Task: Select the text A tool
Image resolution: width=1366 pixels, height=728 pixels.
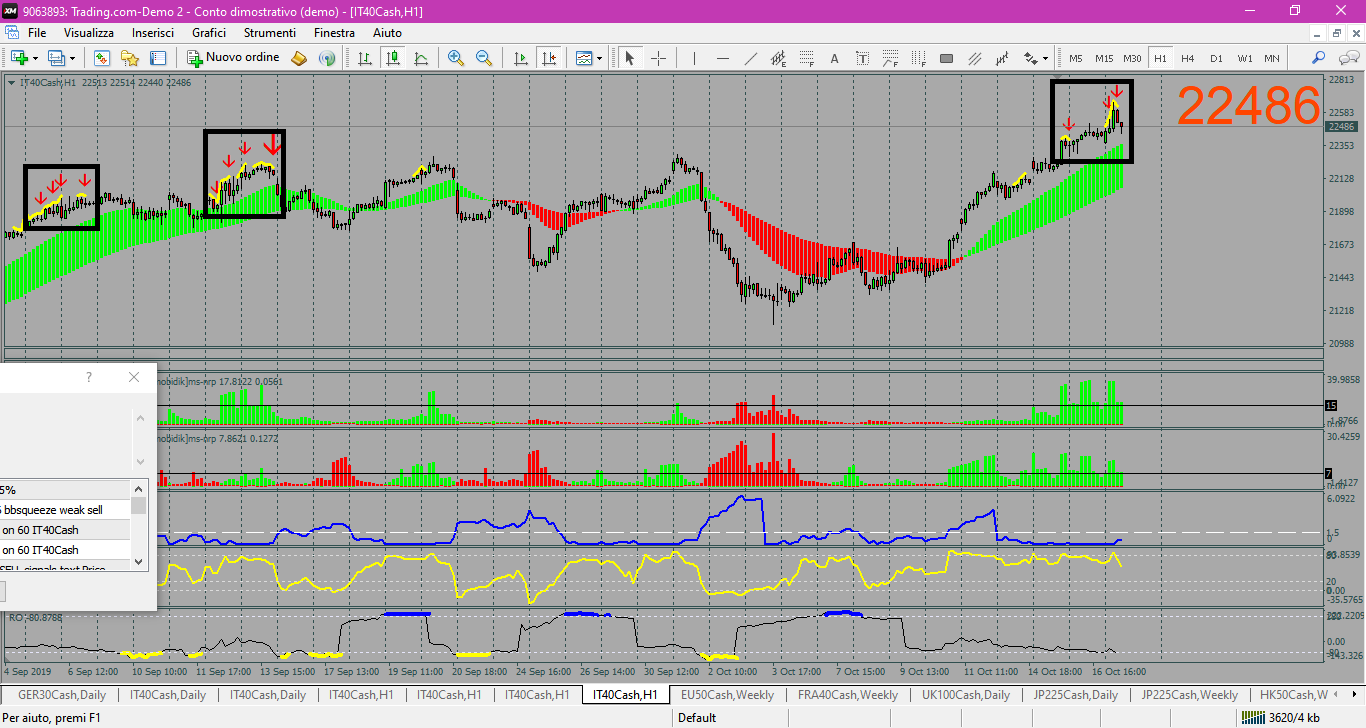Action: tap(834, 58)
